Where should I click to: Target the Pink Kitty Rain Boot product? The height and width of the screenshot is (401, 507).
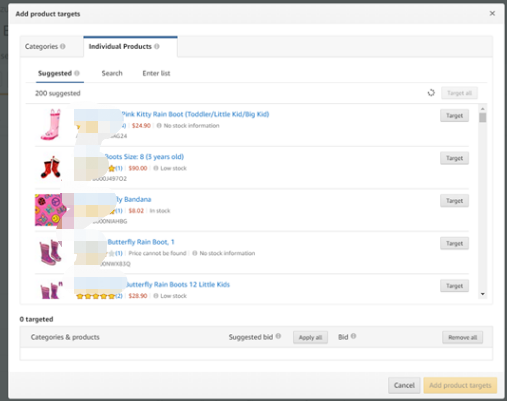tap(454, 116)
